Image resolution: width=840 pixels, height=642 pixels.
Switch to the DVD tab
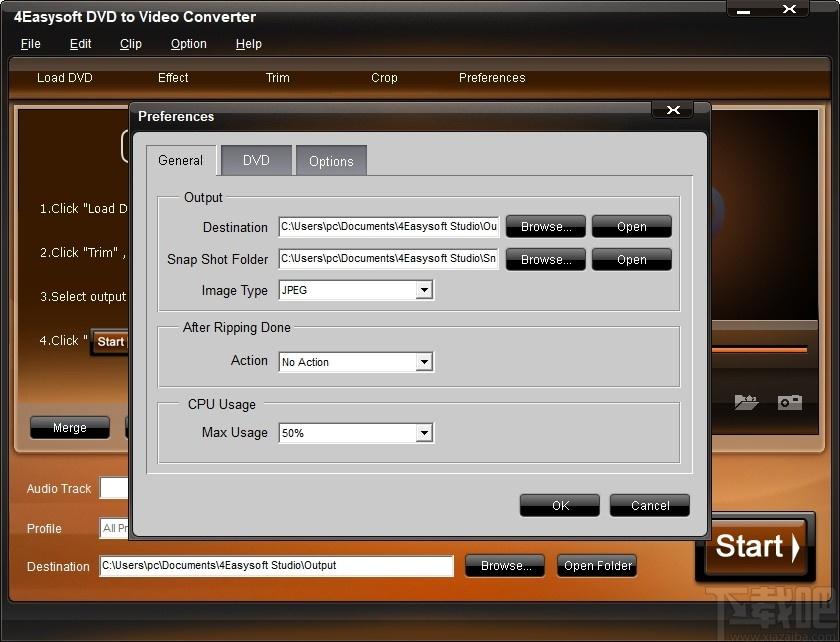(x=256, y=160)
